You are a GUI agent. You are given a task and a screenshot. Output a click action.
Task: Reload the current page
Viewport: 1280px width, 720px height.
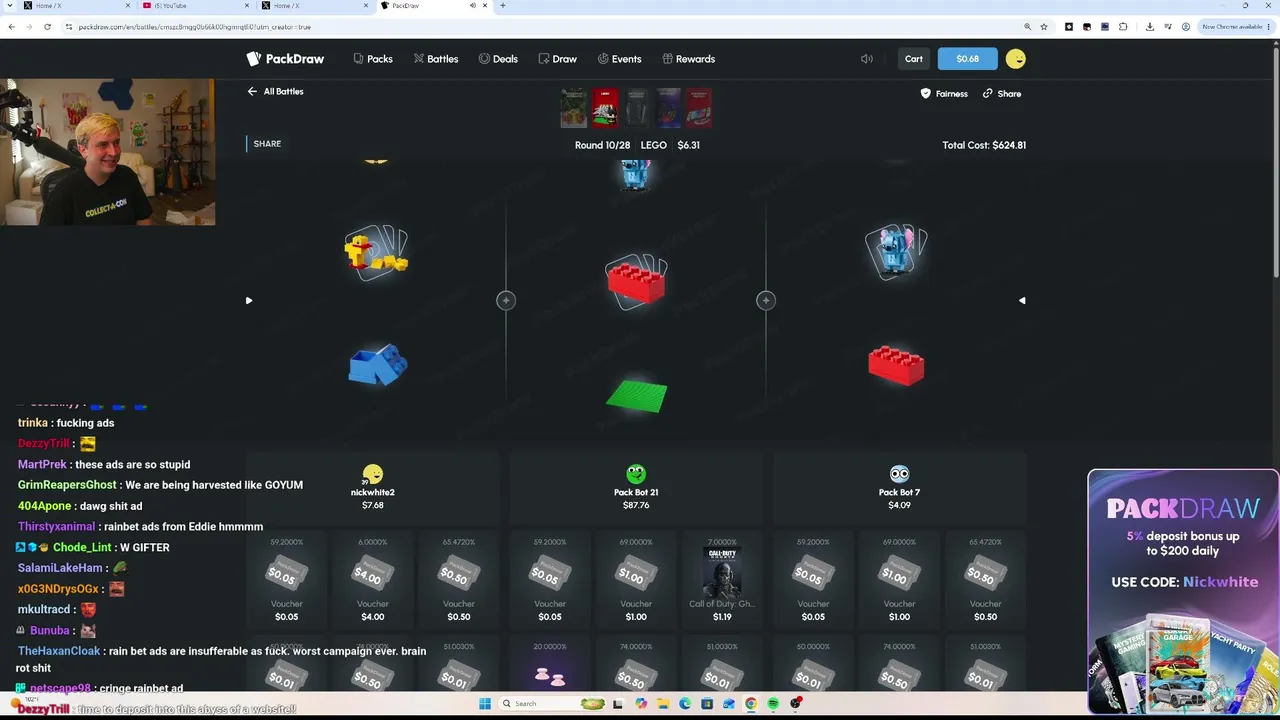coord(47,27)
